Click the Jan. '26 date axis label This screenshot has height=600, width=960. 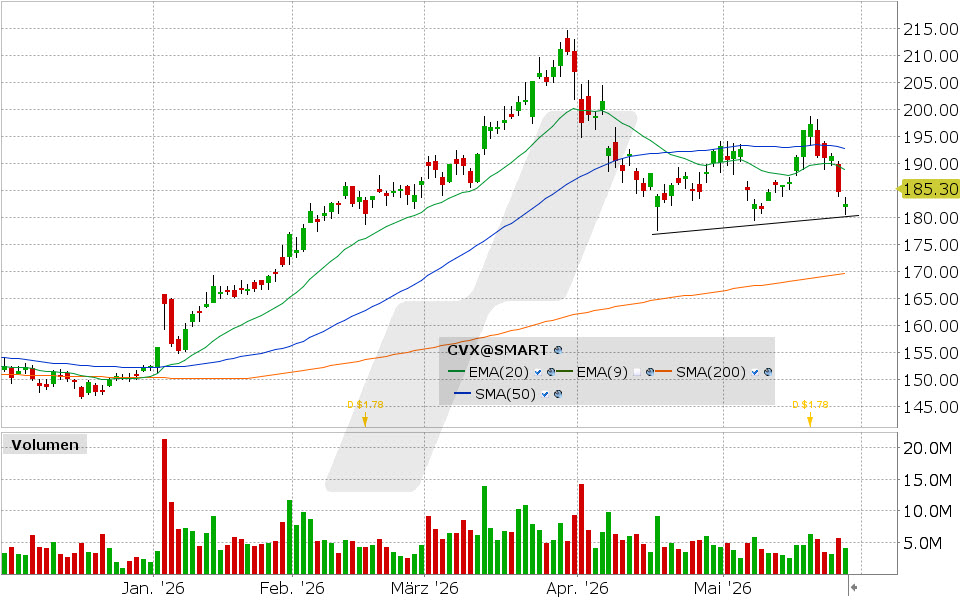click(x=152, y=589)
